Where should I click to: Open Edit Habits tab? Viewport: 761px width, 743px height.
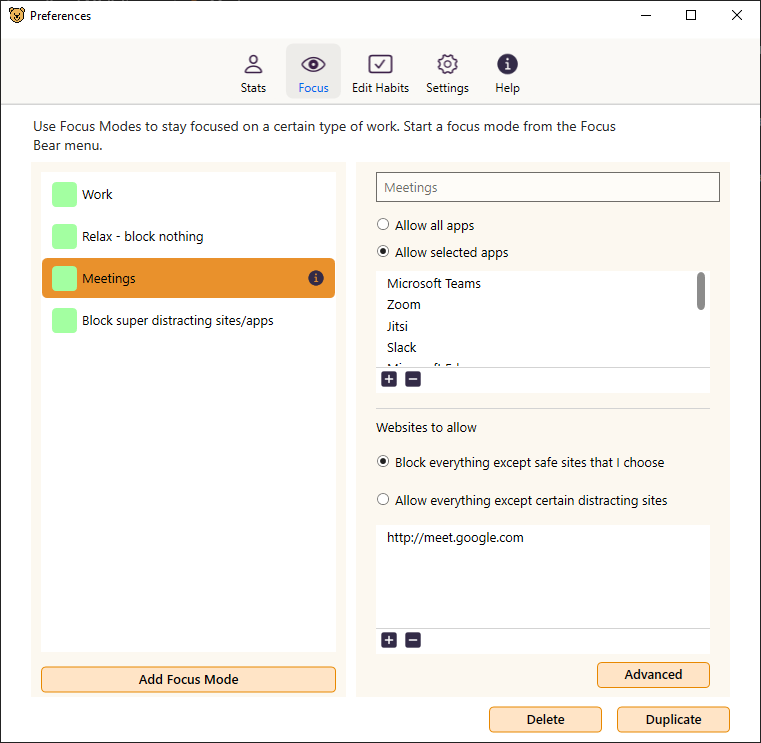coord(380,72)
